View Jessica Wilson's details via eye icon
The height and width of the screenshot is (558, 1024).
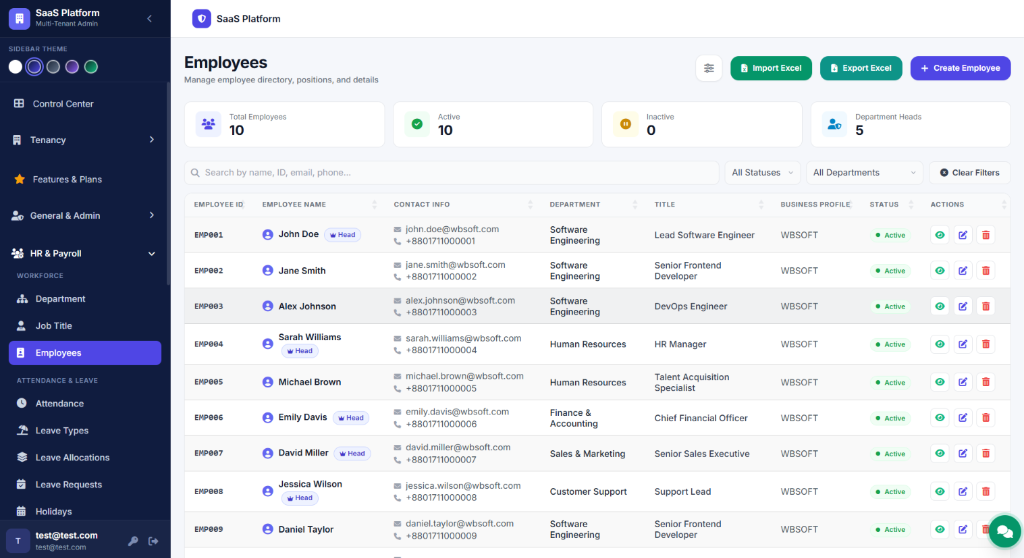click(940, 491)
